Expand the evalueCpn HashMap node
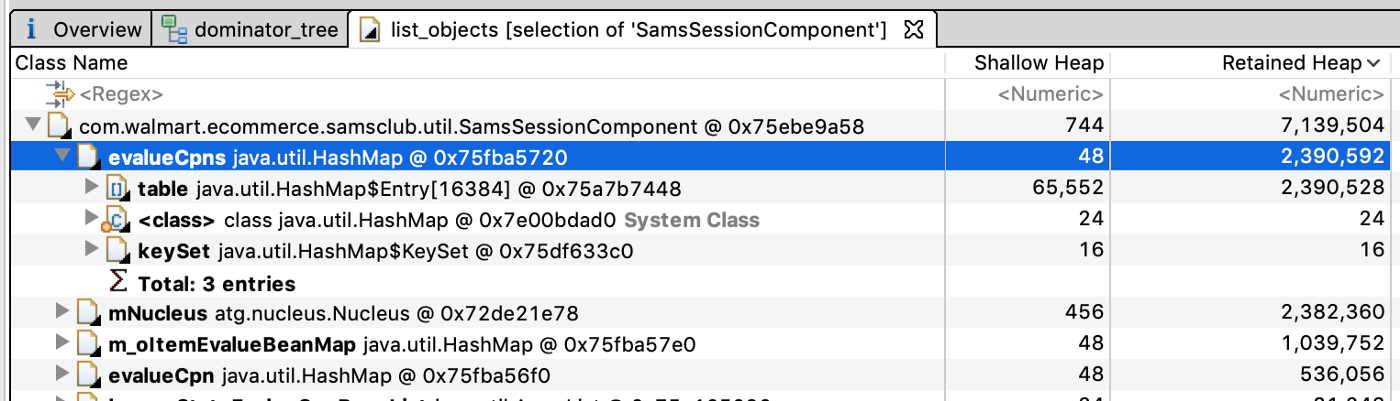 tap(63, 376)
